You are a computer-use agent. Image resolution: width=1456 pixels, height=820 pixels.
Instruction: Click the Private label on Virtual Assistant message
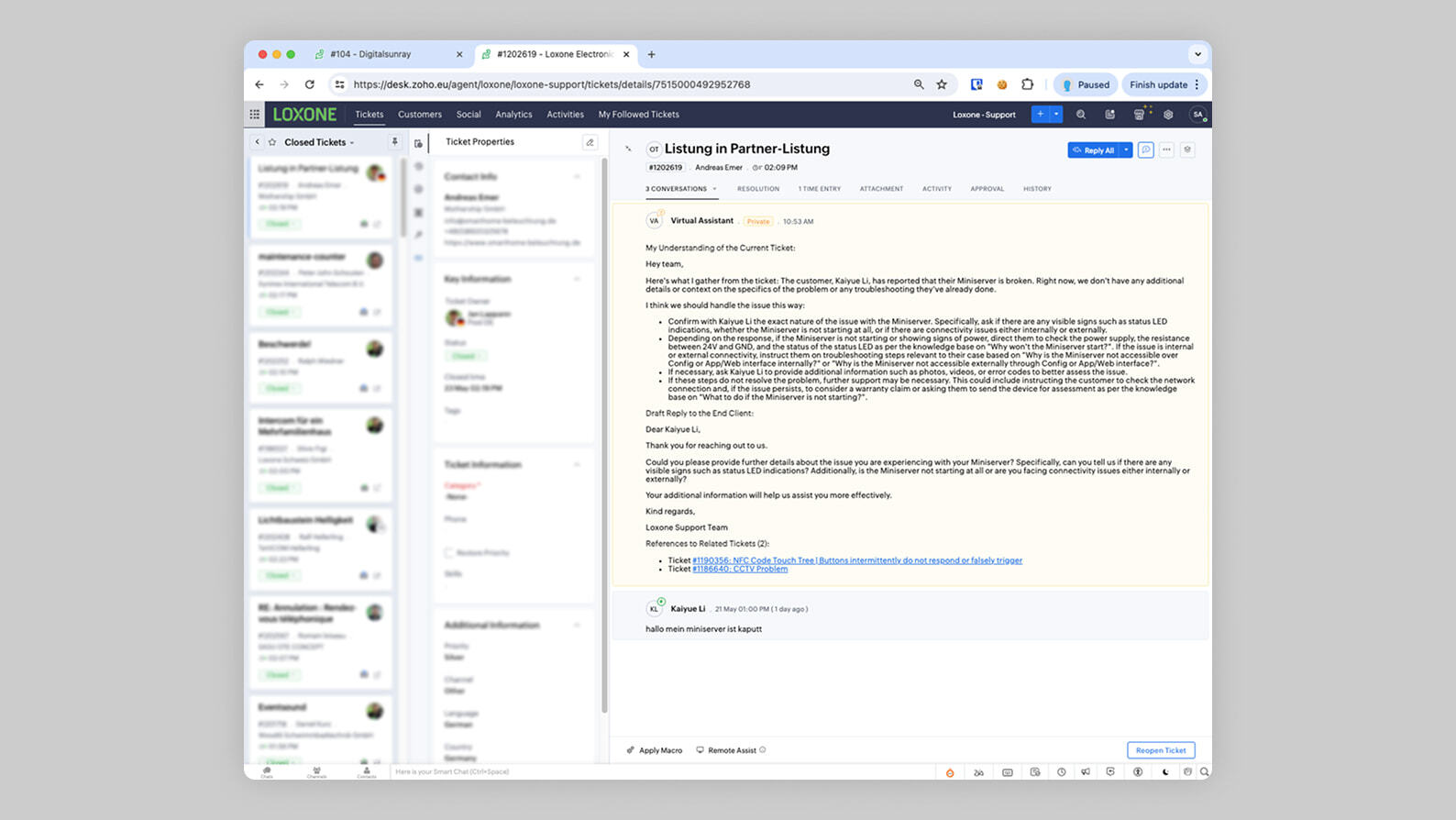[x=758, y=222]
